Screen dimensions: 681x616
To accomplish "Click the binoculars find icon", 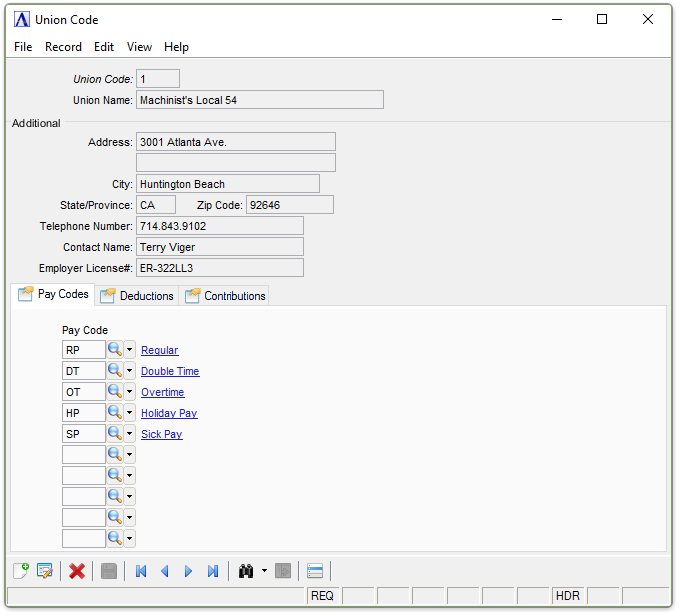I will (246, 571).
